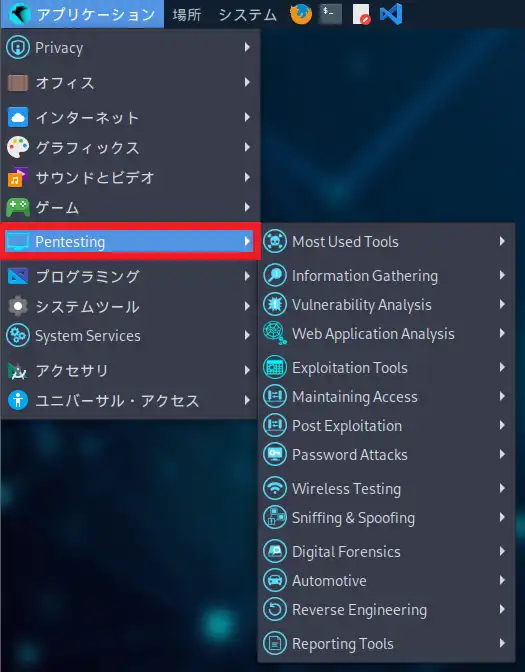The height and width of the screenshot is (672, 525).
Task: Click the グラフィックス palette icon
Action: coord(18,147)
